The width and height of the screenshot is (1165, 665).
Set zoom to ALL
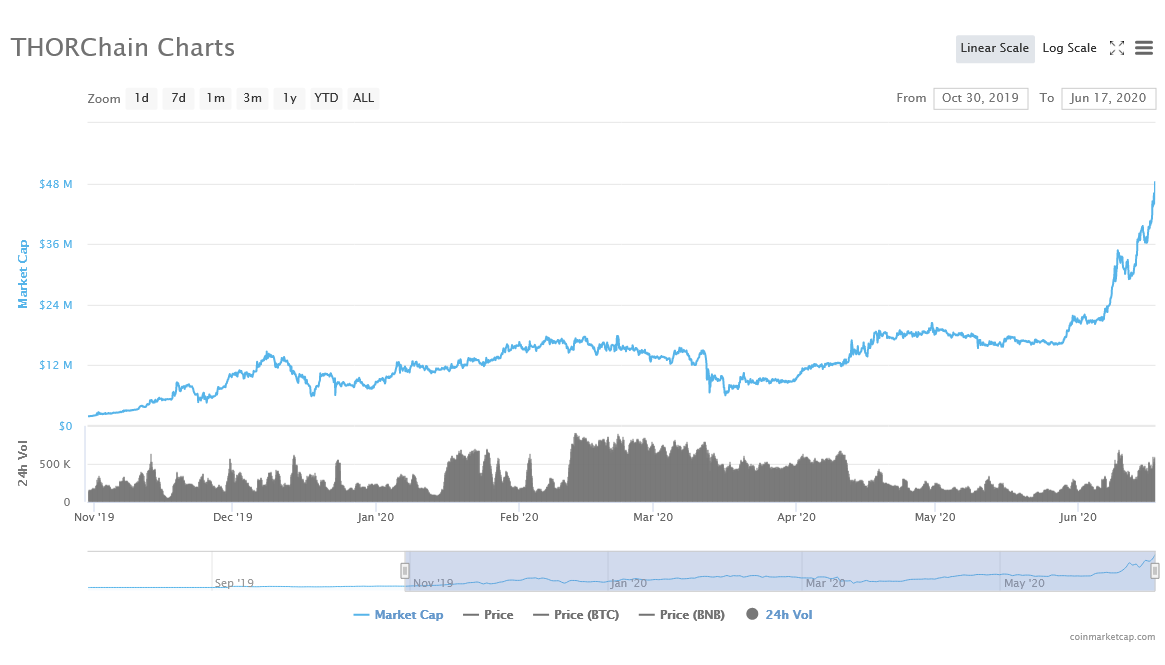click(x=363, y=98)
